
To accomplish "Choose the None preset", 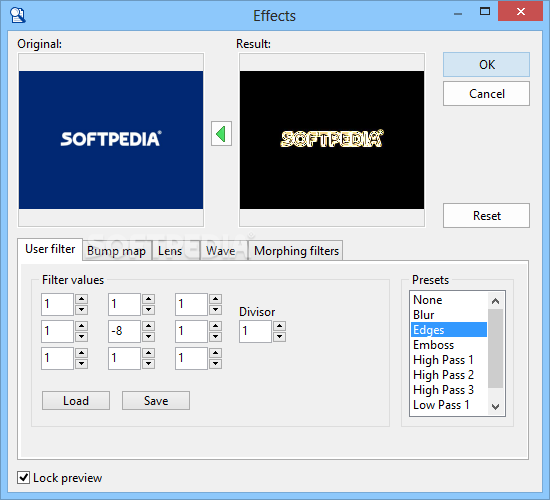I will (x=449, y=300).
